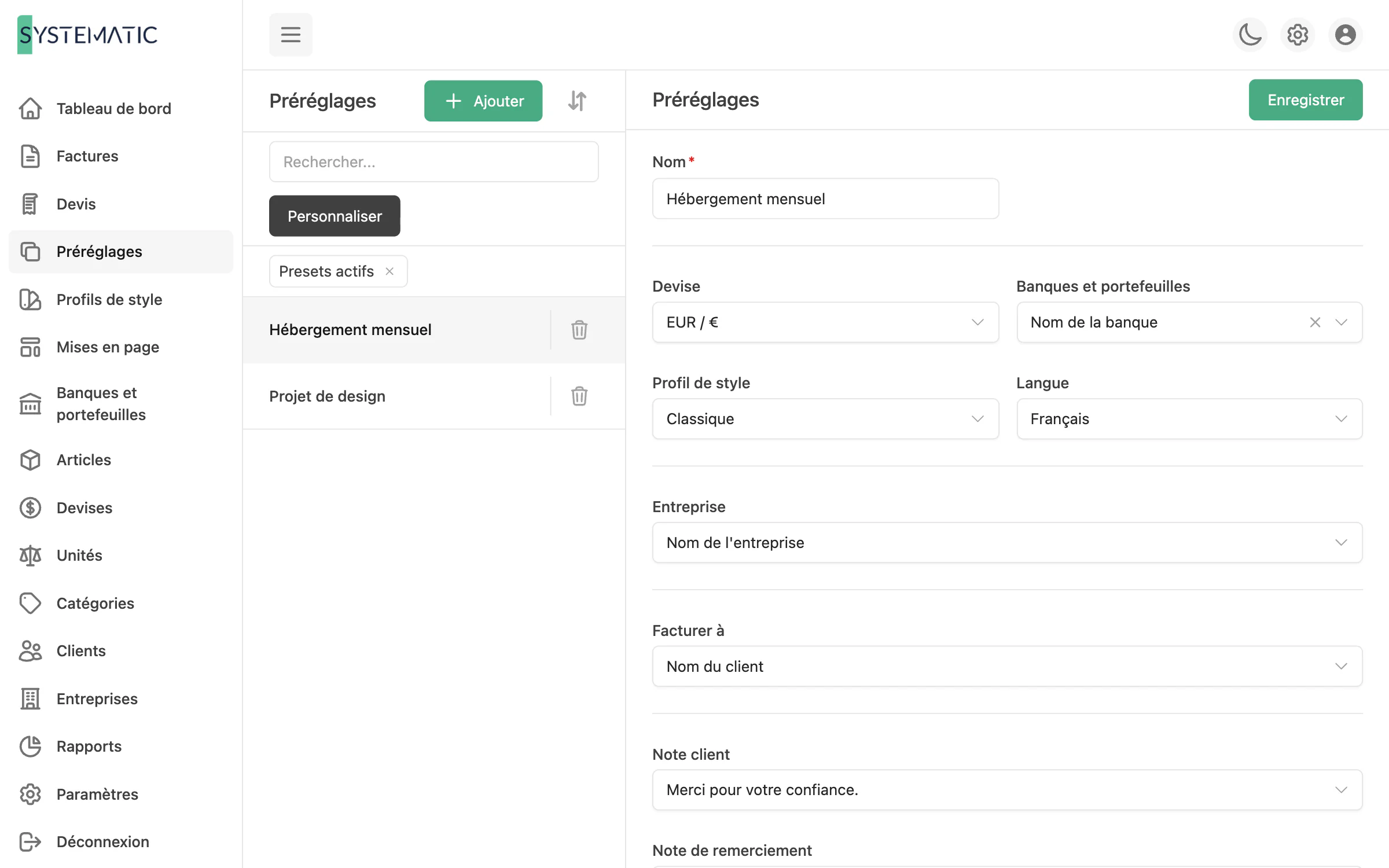Screen dimensions: 1389x868
Task: Click the Rechercher search field
Action: (x=433, y=162)
